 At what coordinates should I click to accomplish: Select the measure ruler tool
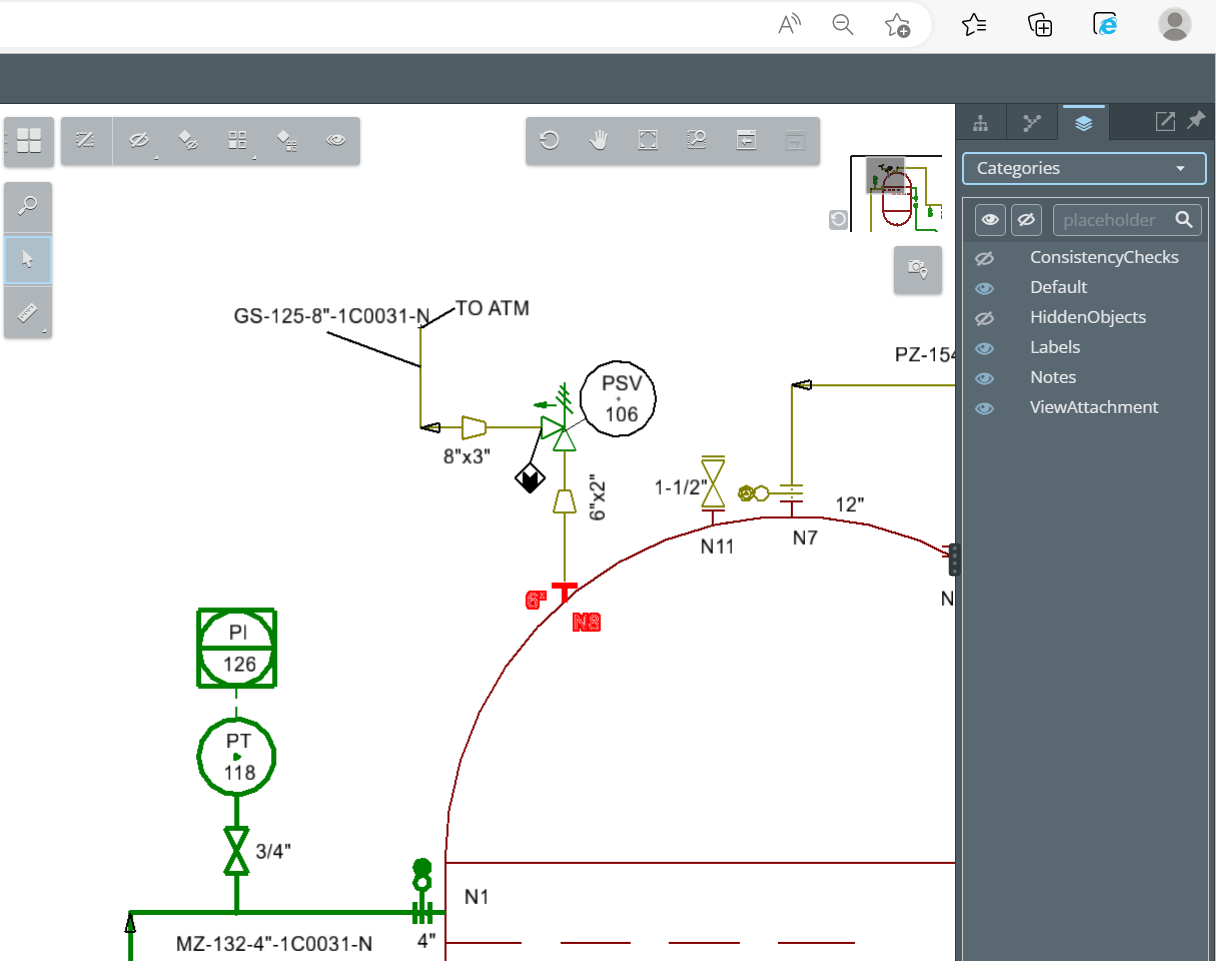pos(28,313)
